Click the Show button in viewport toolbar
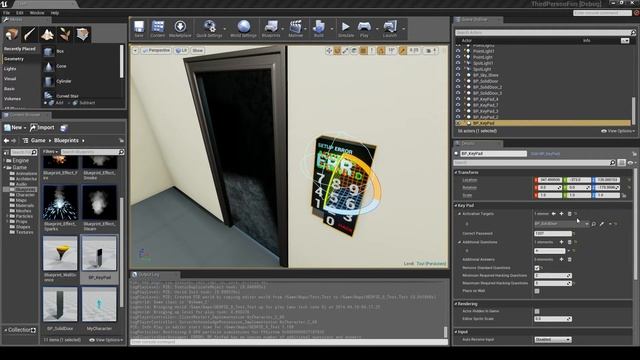Screen dimensions: 640x360 (x=198, y=51)
